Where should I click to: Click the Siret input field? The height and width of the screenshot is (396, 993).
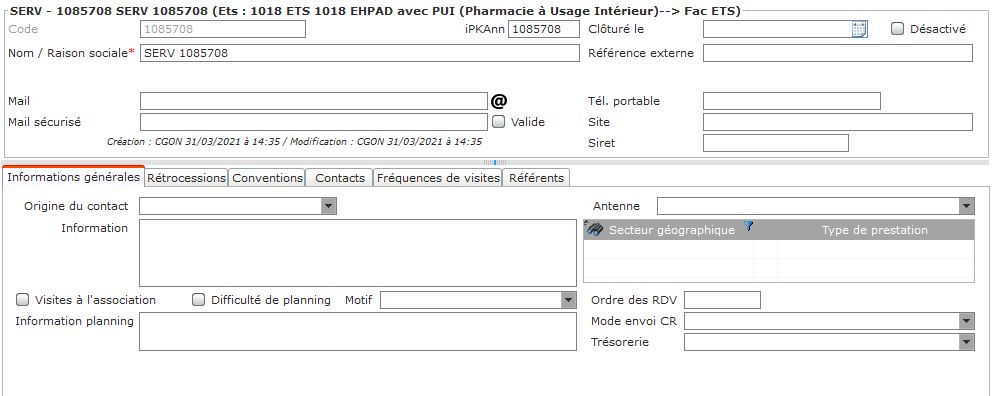tap(776, 143)
